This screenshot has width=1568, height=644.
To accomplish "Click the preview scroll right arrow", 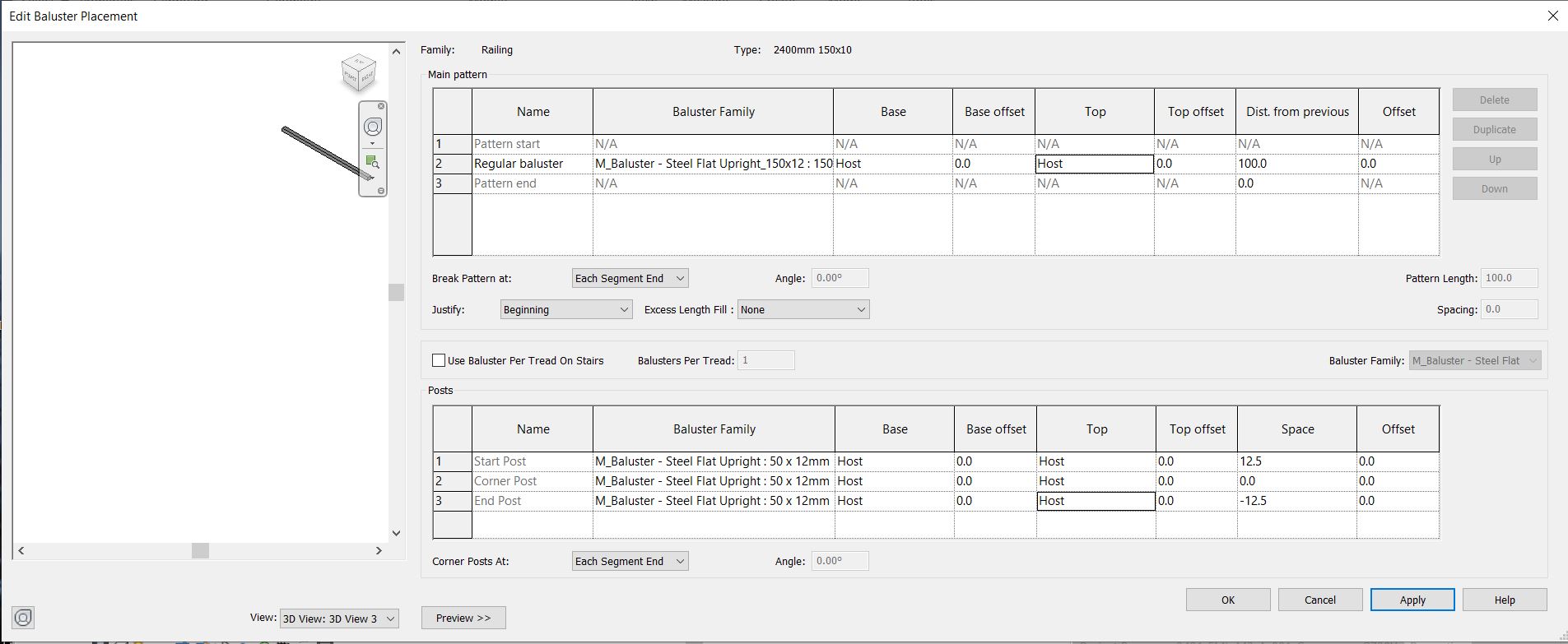I will tap(379, 550).
